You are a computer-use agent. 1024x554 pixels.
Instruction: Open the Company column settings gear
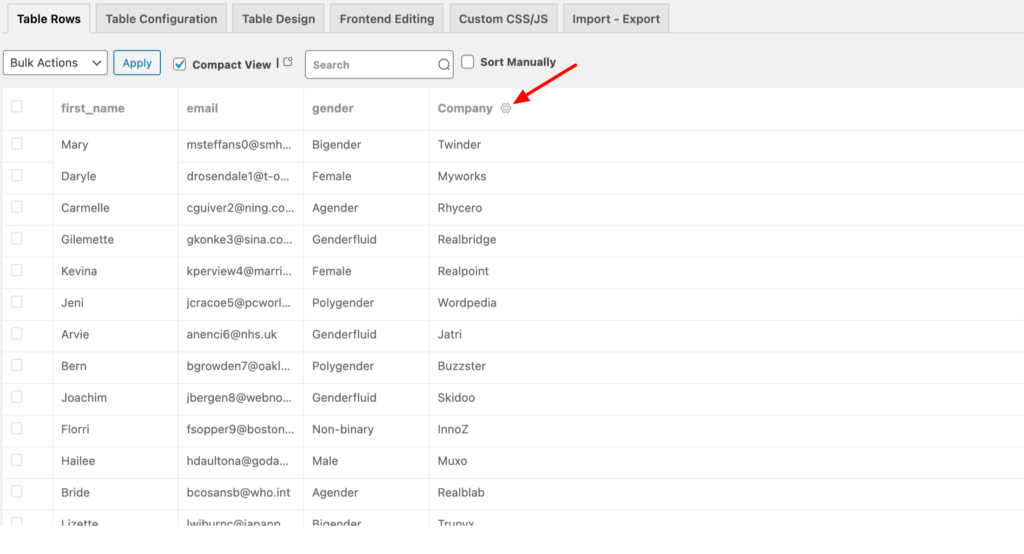point(506,108)
